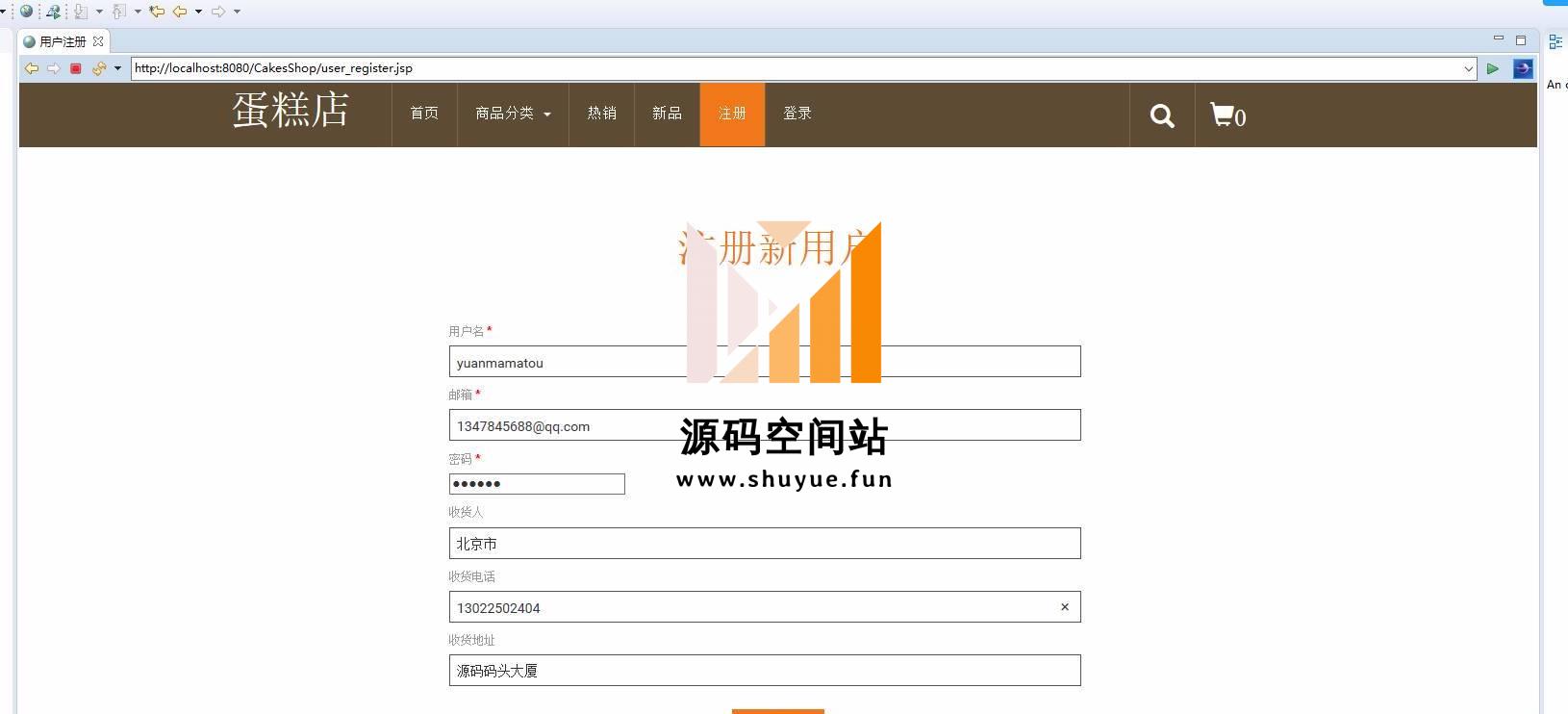Open the 登录 login link
Screen dimensions: 1568x714
[x=797, y=114]
